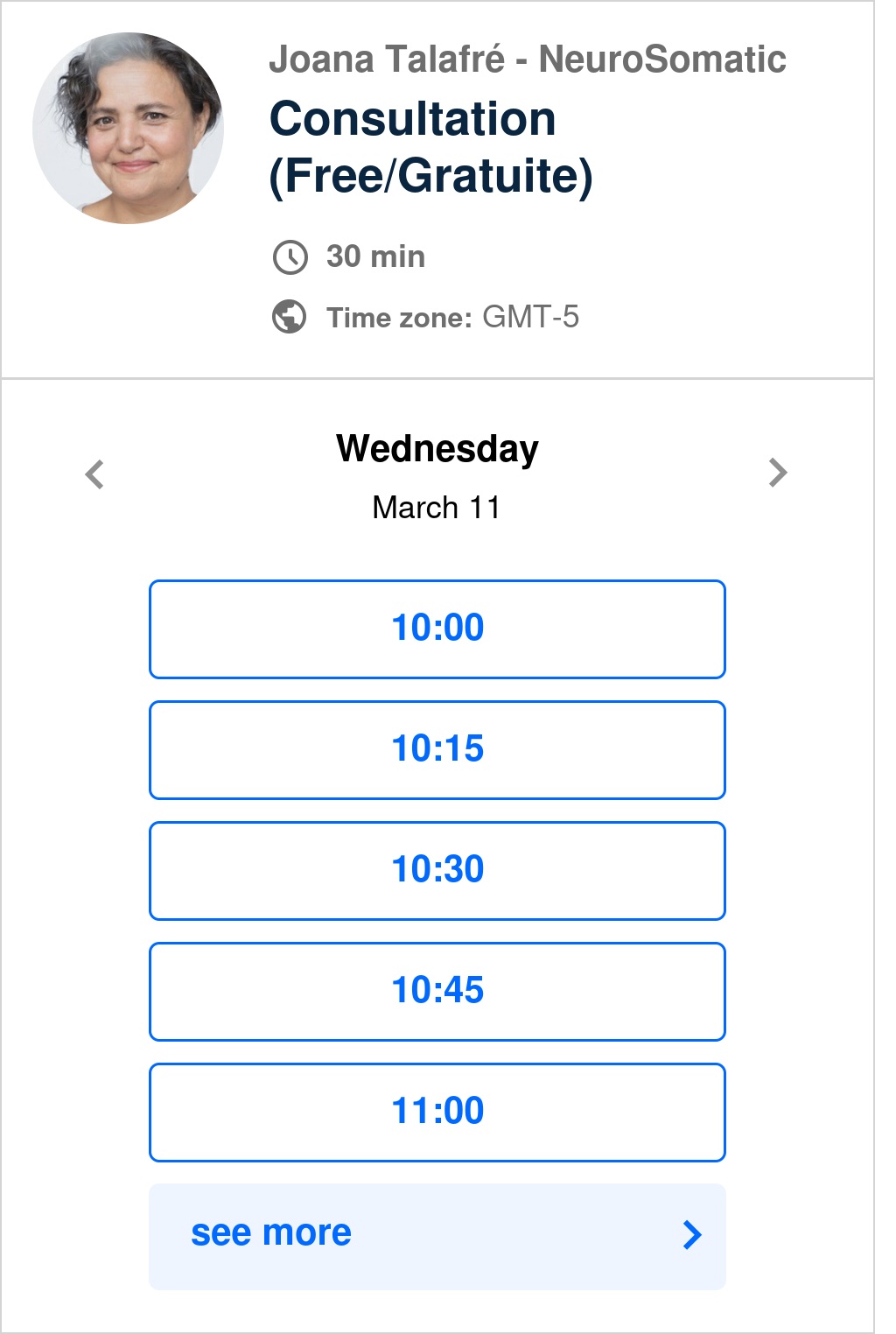This screenshot has width=896, height=1334.
Task: Click the Time zone label
Action: (x=399, y=318)
